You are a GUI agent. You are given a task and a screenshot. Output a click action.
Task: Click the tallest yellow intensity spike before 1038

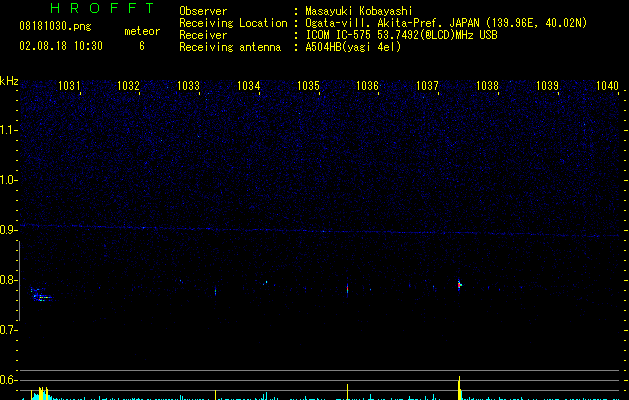pos(459,388)
